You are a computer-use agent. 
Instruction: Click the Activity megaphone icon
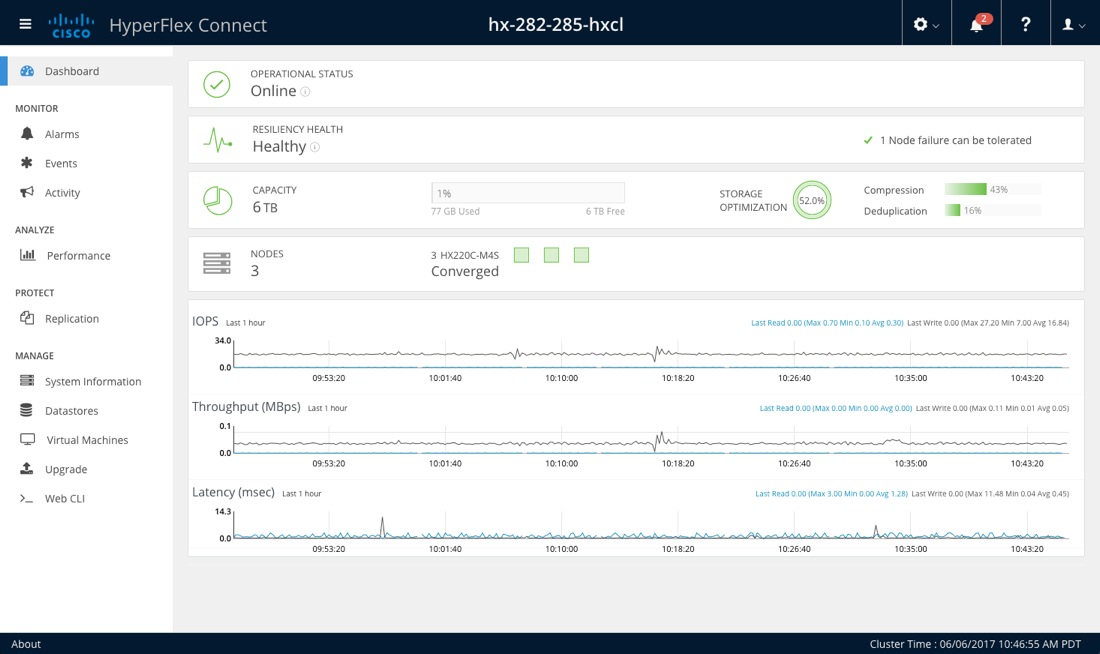point(27,192)
